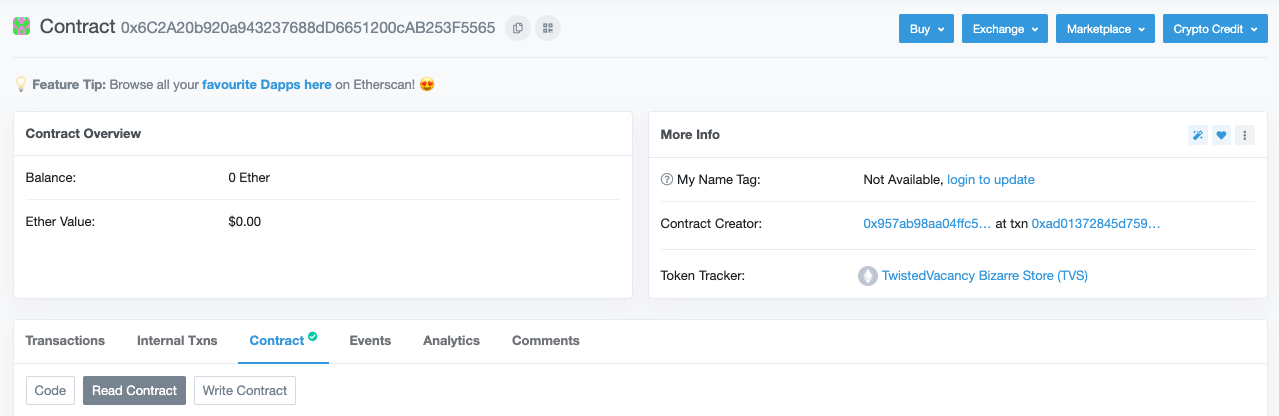1279x416 pixels.
Task: Click the My Name Tag help icon
Action: [667, 180]
